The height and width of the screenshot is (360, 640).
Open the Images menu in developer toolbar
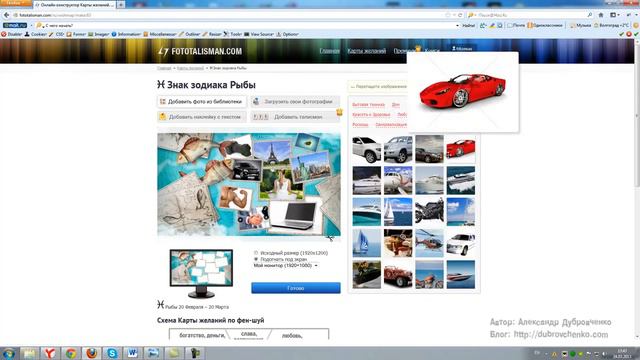(x=99, y=34)
